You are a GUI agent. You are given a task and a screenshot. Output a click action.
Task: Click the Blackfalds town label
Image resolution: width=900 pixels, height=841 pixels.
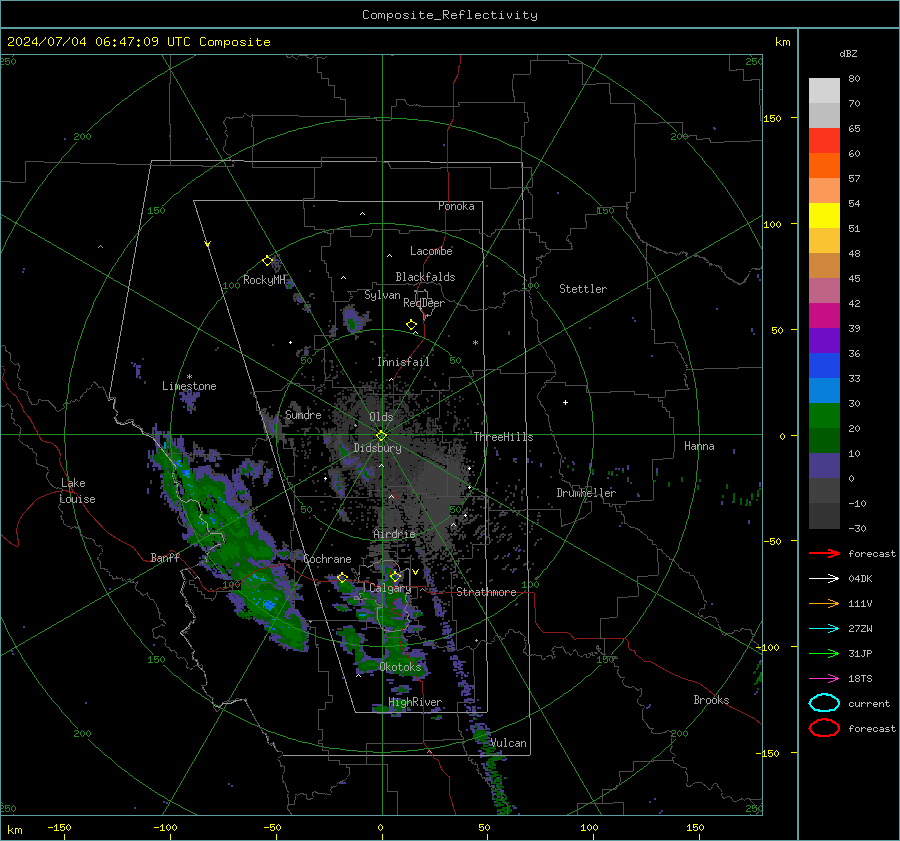pos(425,277)
